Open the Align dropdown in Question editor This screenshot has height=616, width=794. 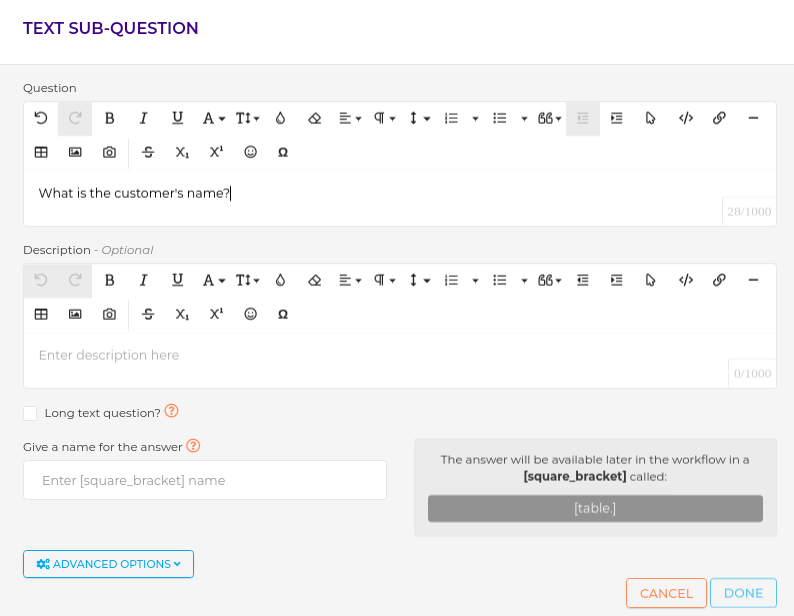tap(350, 118)
